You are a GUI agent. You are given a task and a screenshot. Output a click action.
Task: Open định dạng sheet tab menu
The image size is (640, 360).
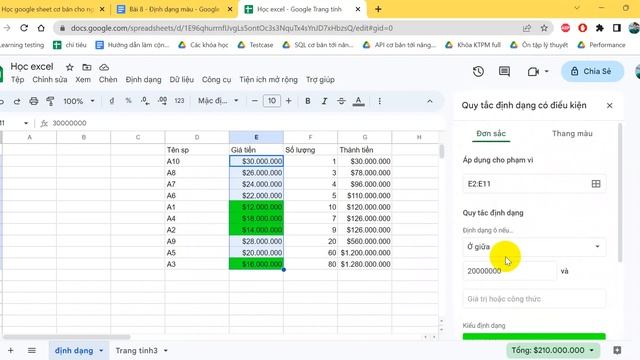click(101, 351)
